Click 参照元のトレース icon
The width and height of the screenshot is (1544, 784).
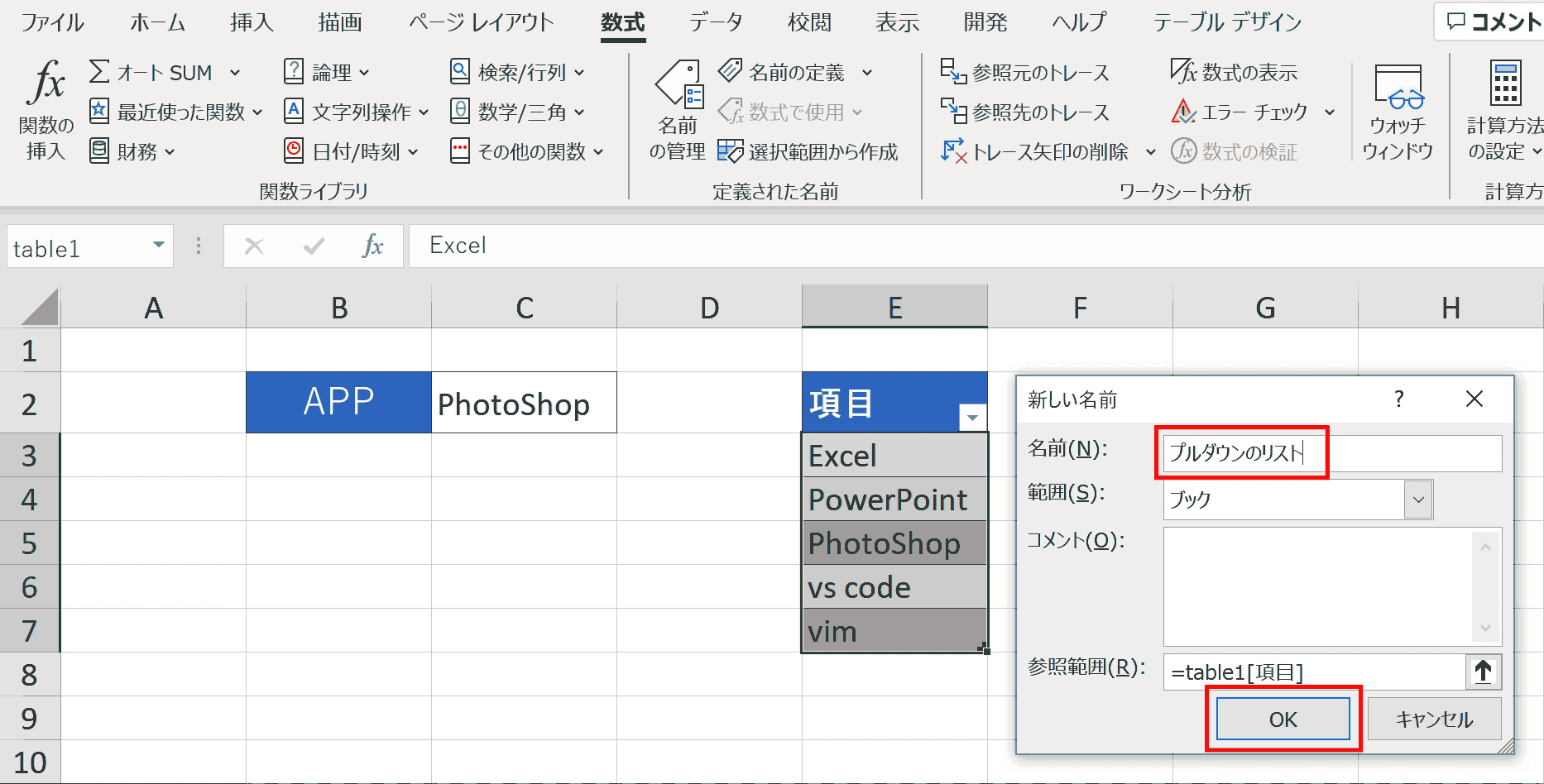953,72
